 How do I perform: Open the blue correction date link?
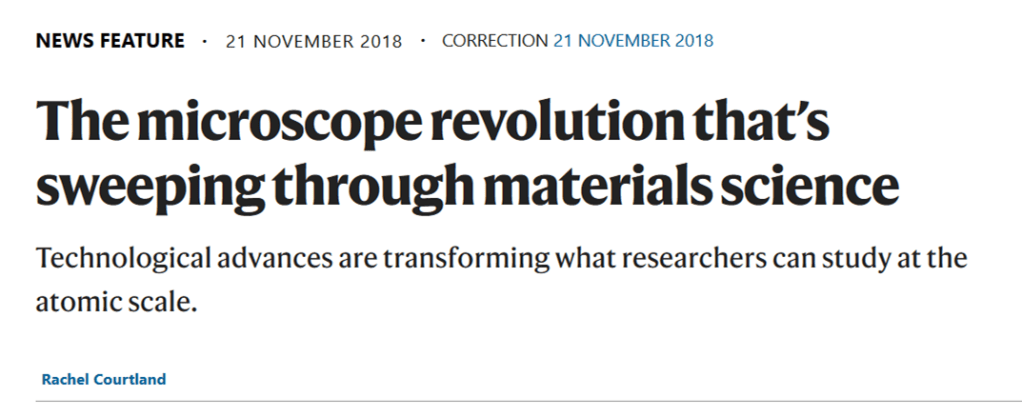[x=633, y=41]
